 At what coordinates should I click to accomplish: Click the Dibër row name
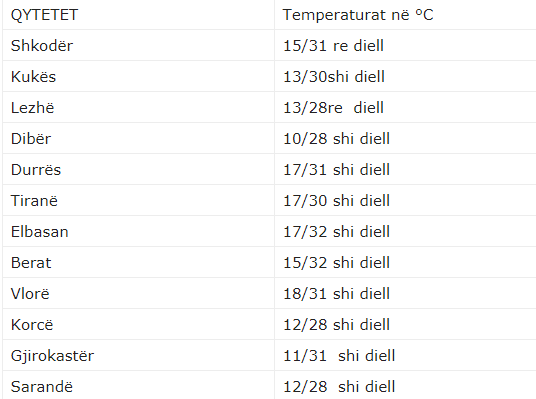click(x=31, y=139)
